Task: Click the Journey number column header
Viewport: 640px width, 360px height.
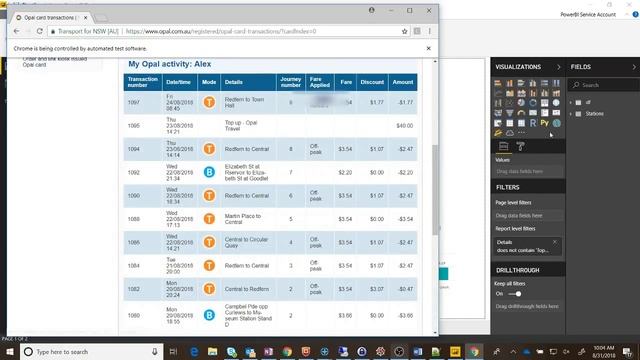Action: coord(291,82)
